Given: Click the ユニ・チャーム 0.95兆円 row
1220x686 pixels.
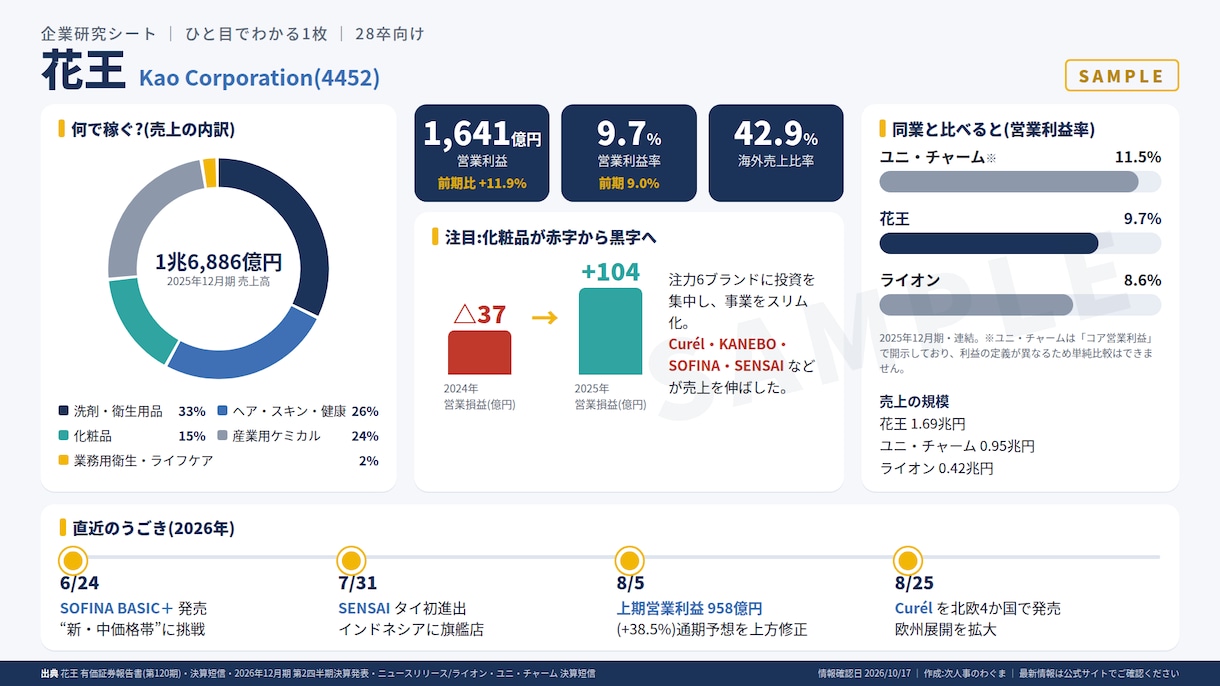Looking at the screenshot, I should [957, 446].
